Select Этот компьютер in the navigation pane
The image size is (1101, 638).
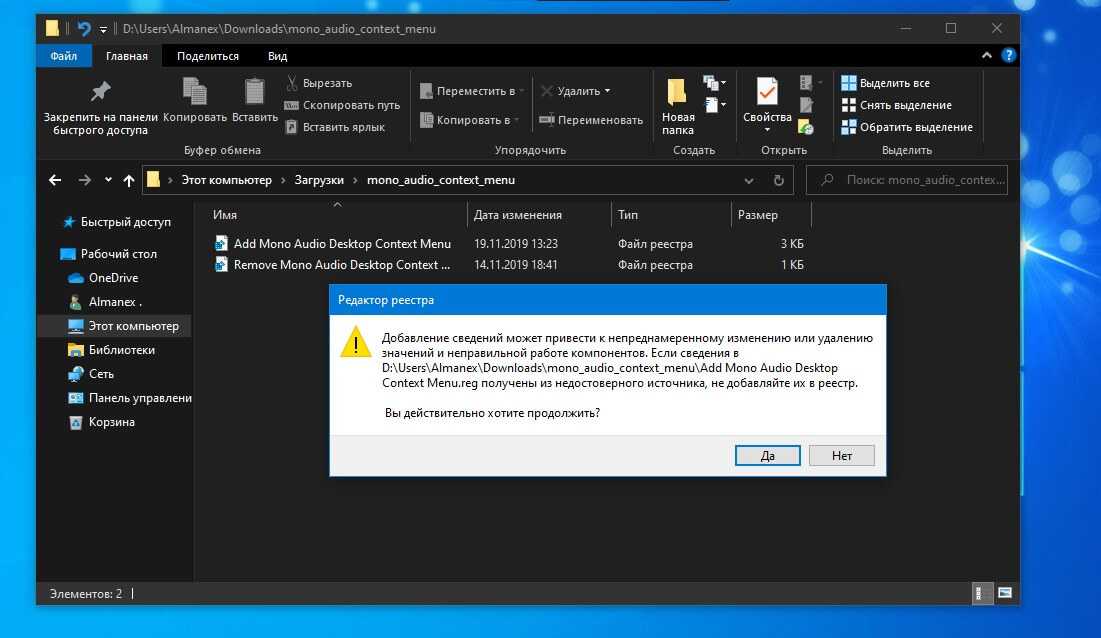(133, 326)
